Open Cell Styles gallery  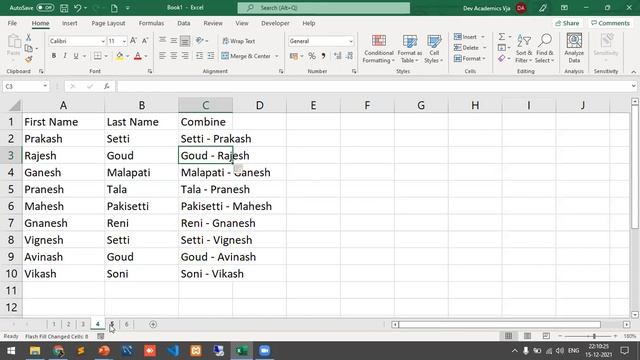click(x=433, y=49)
